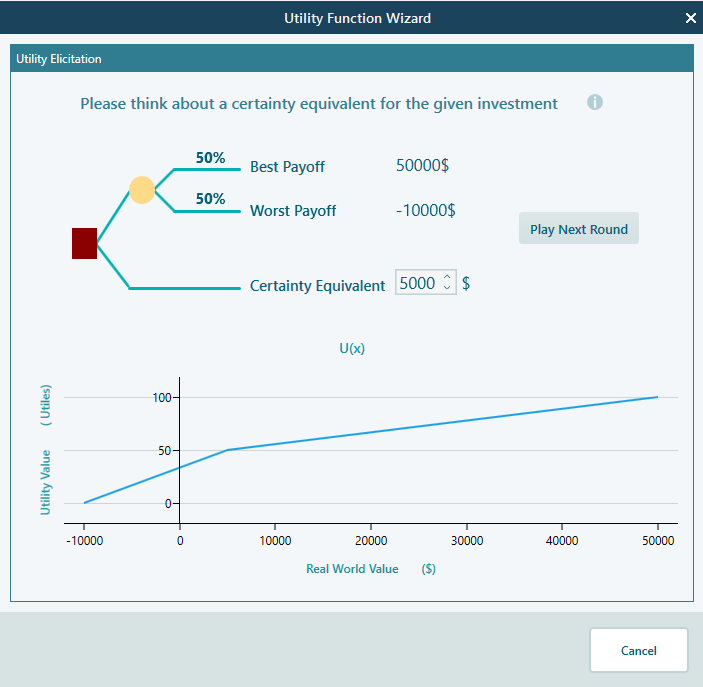This screenshot has width=703, height=687.
Task: Click the Utility Value axis label
Action: [46, 482]
